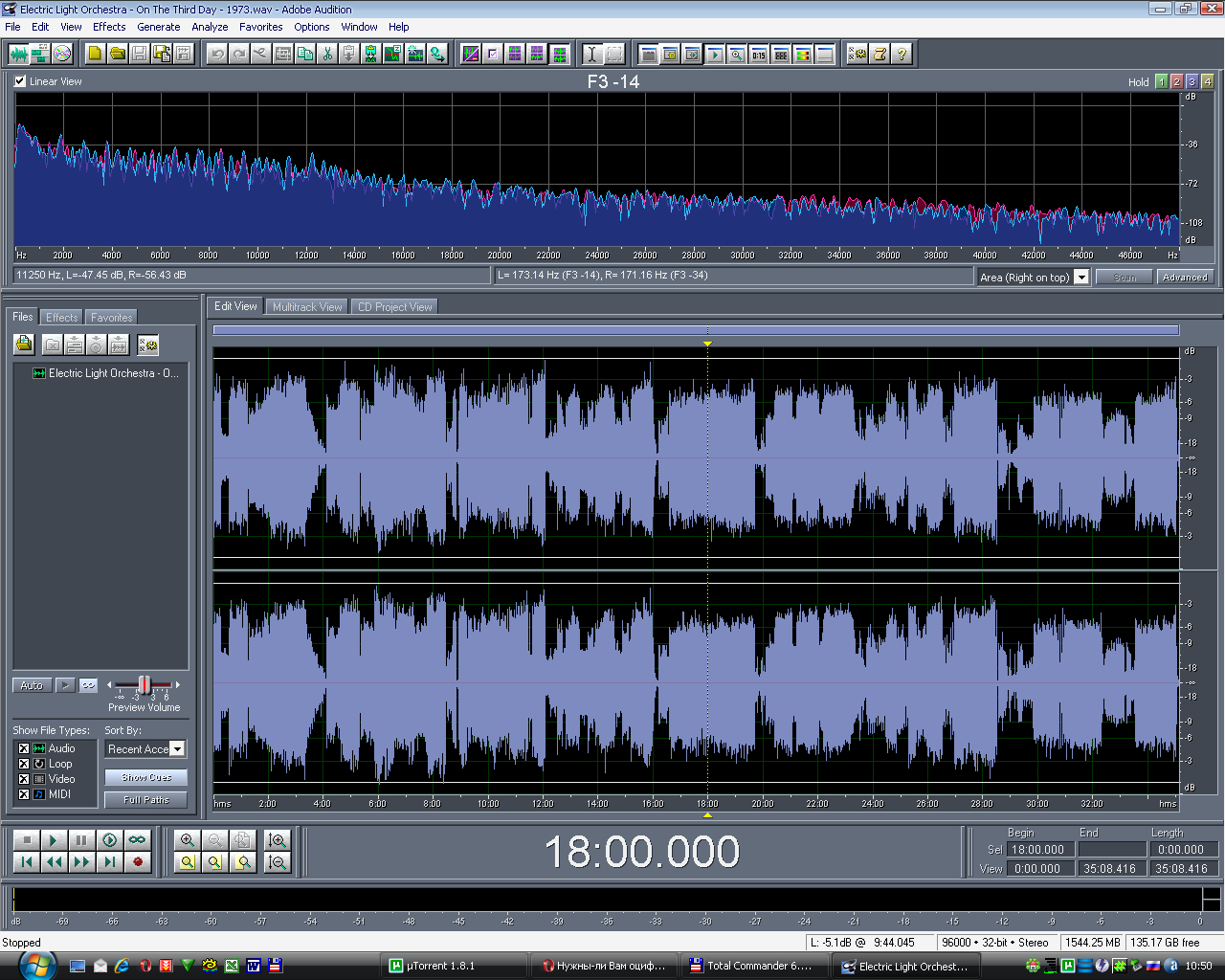Open the Area (Right on top) dropdown

coord(1081,278)
